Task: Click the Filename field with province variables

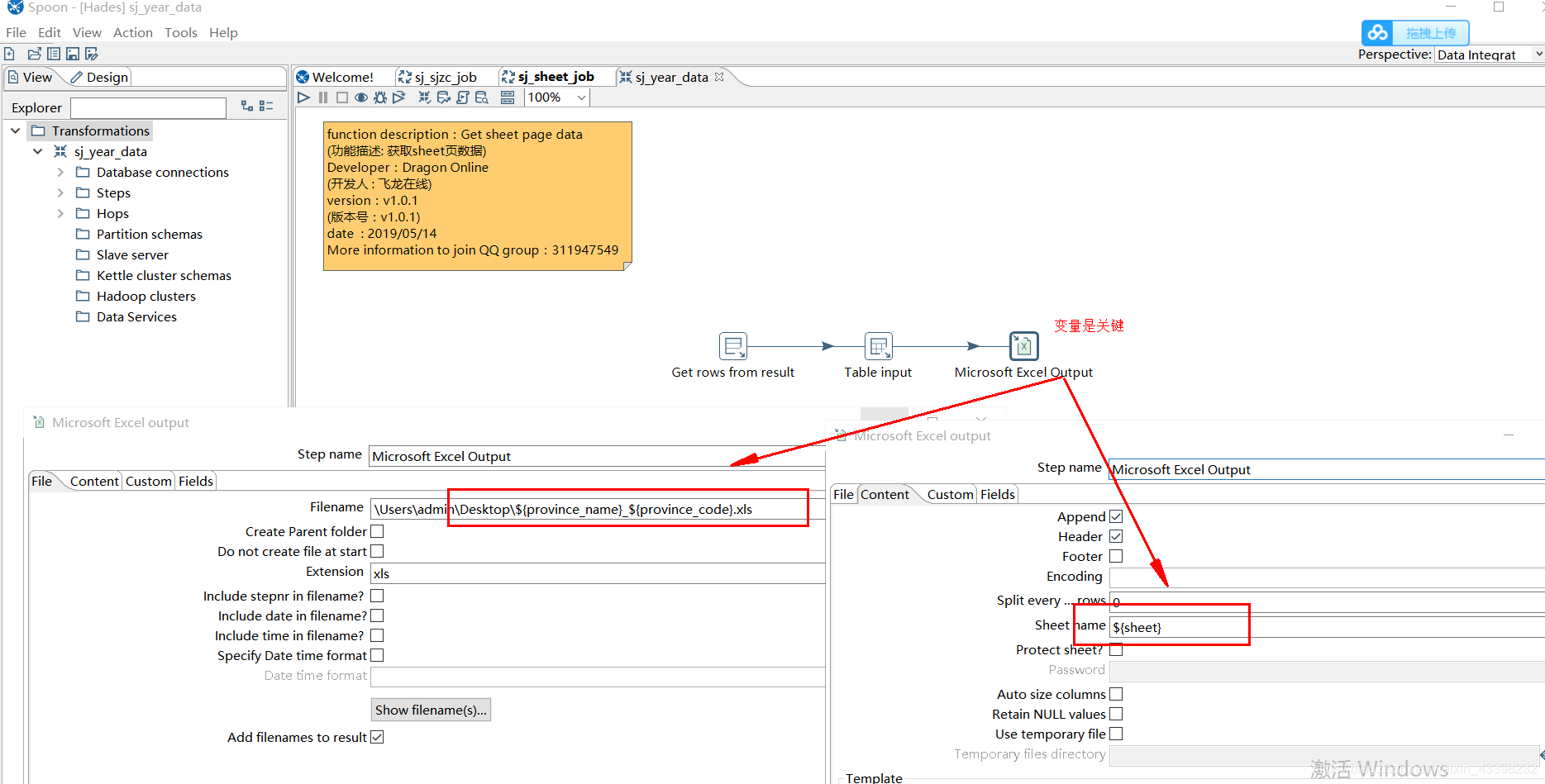Action: pos(598,509)
